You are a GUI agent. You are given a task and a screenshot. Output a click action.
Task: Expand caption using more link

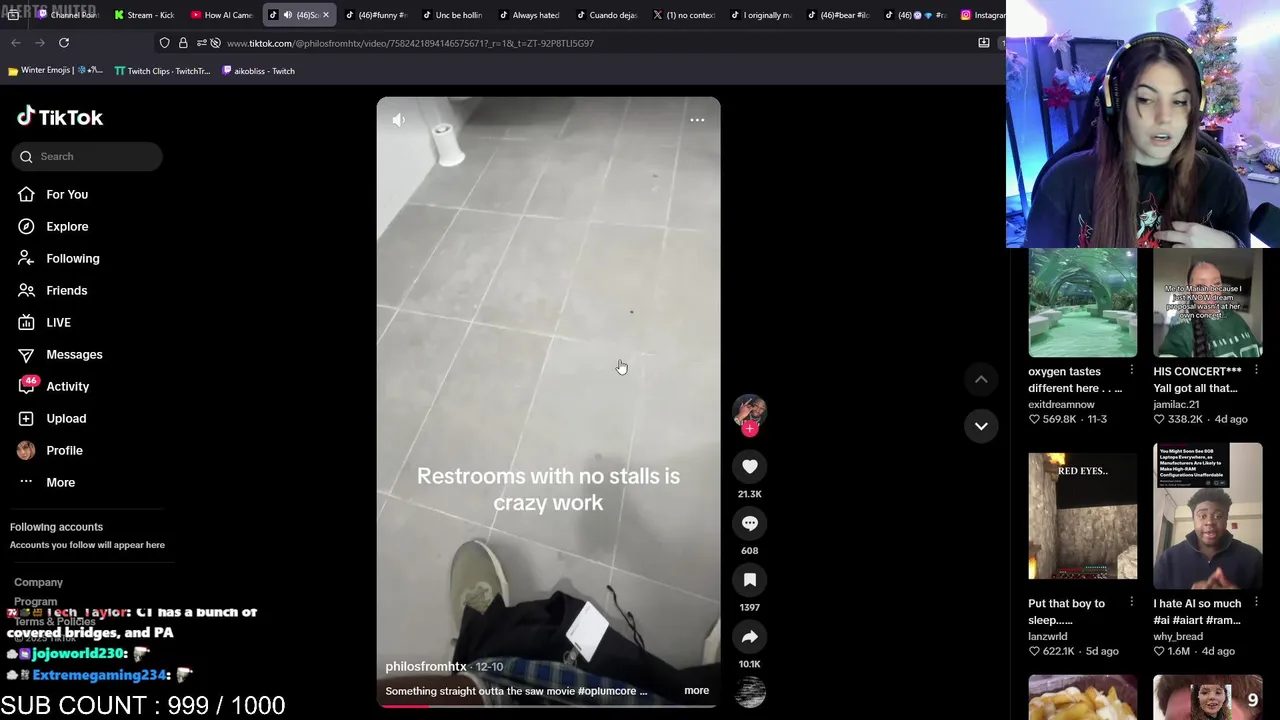point(696,691)
